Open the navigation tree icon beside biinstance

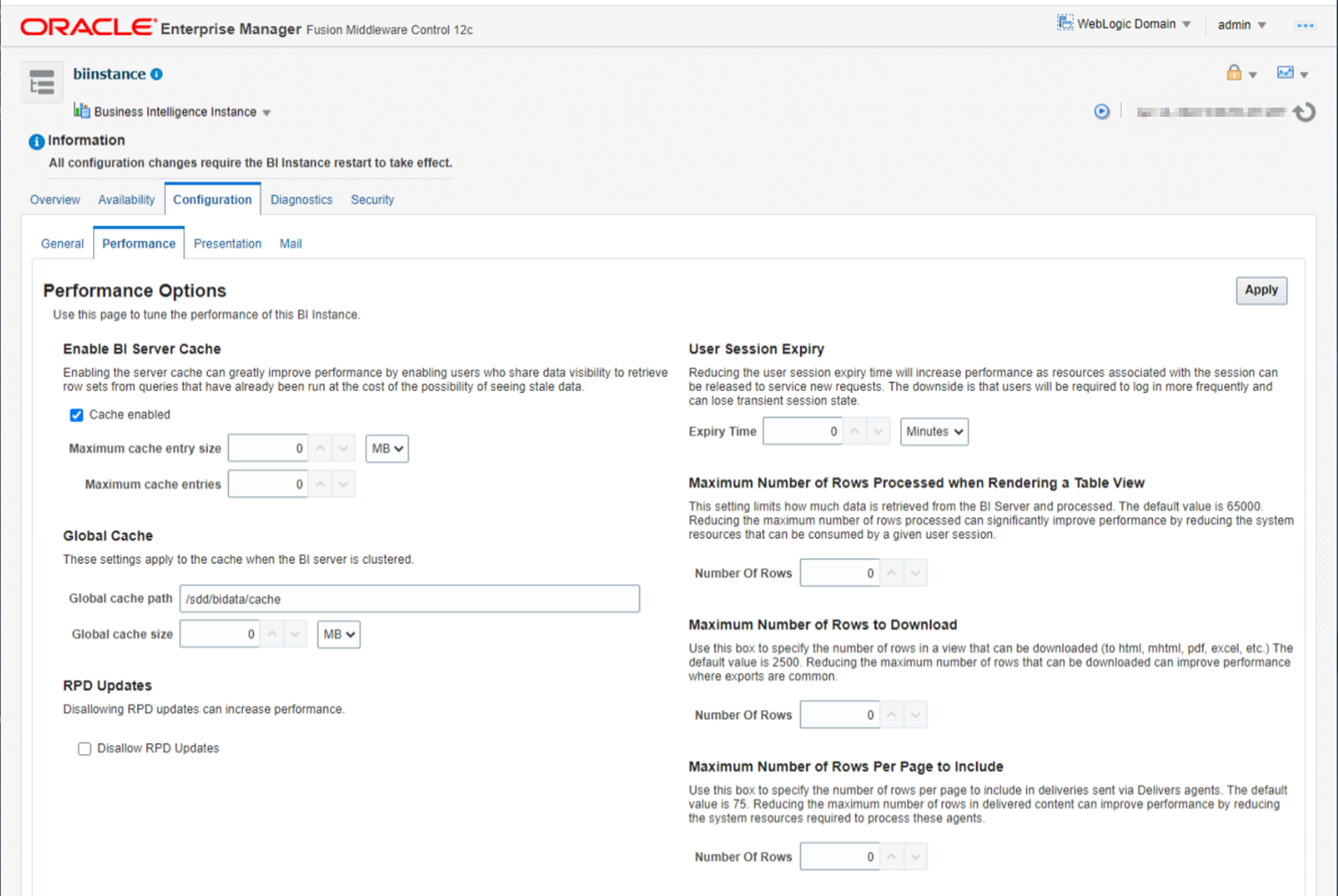tap(41, 82)
